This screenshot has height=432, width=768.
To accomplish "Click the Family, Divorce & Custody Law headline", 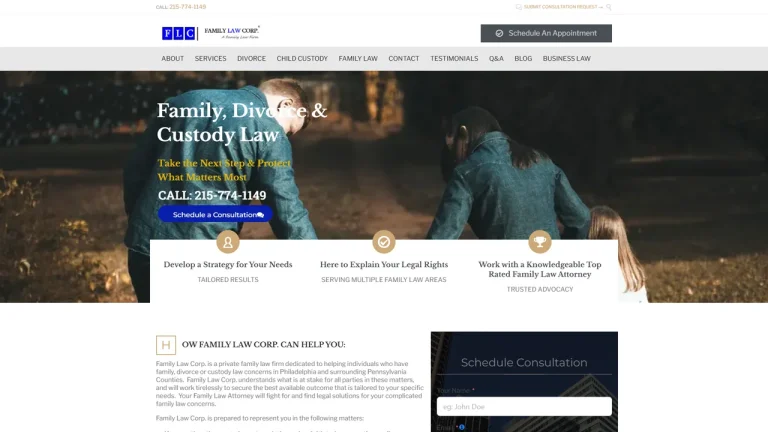I will point(242,122).
